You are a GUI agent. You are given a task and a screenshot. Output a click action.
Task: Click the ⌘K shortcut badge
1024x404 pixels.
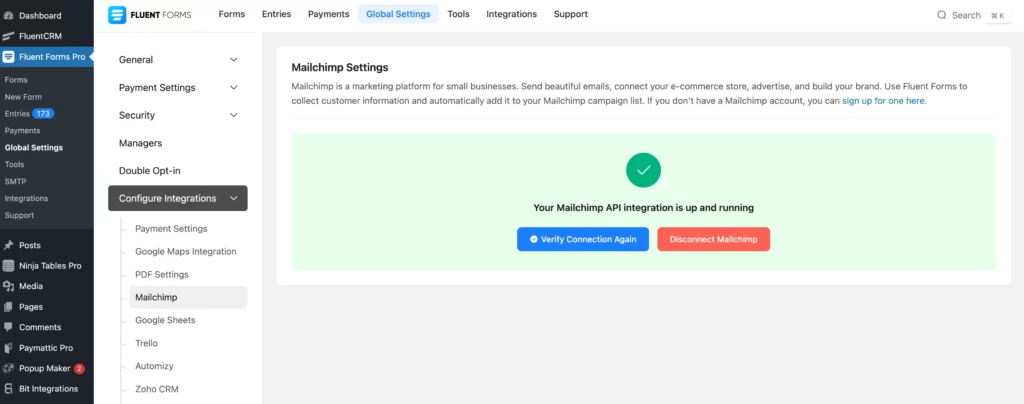(x=997, y=16)
